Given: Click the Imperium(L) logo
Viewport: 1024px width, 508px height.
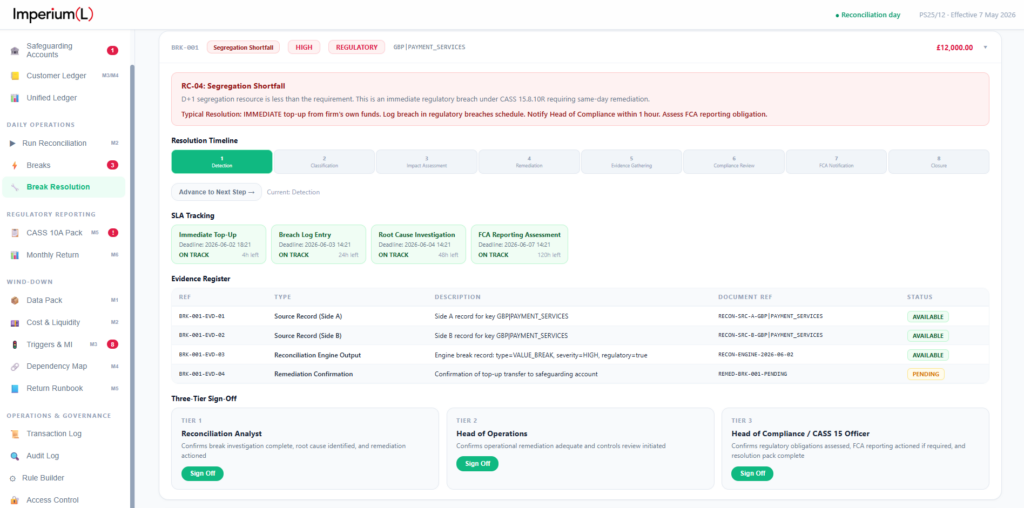Looking at the screenshot, I should (x=54, y=14).
